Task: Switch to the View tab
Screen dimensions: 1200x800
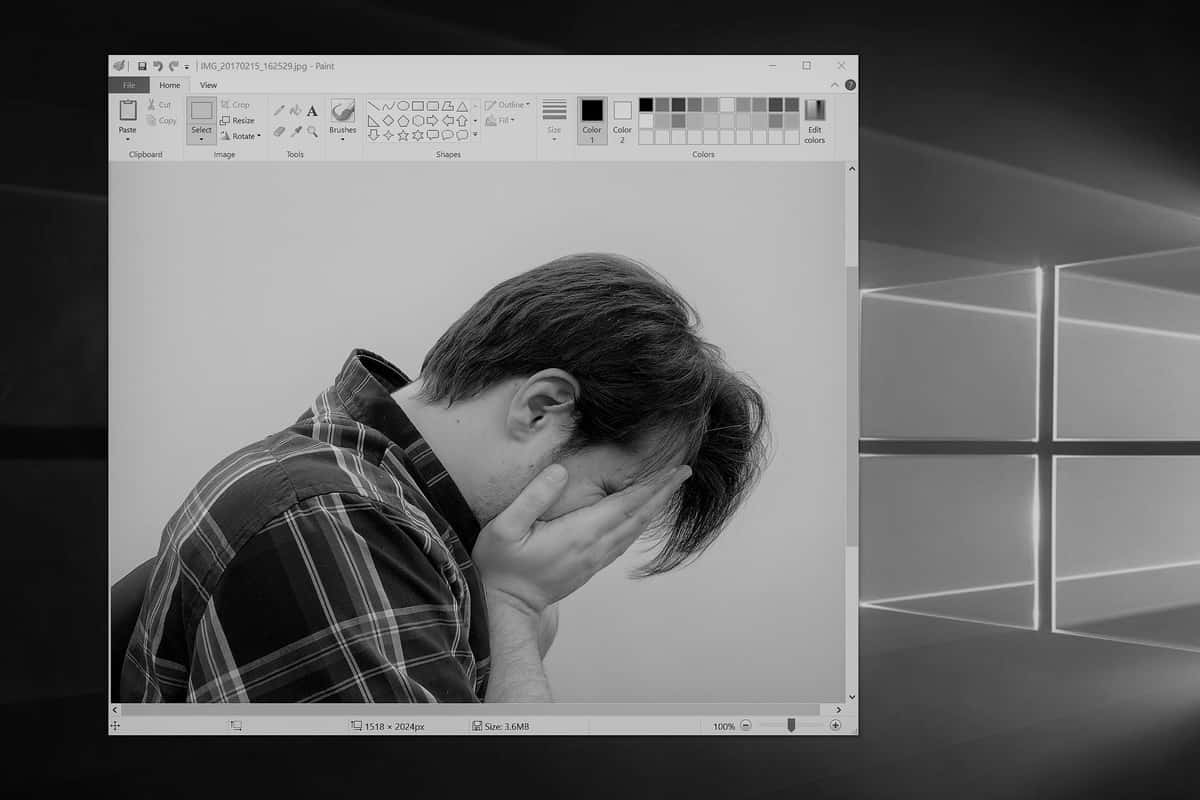Action: coord(208,85)
